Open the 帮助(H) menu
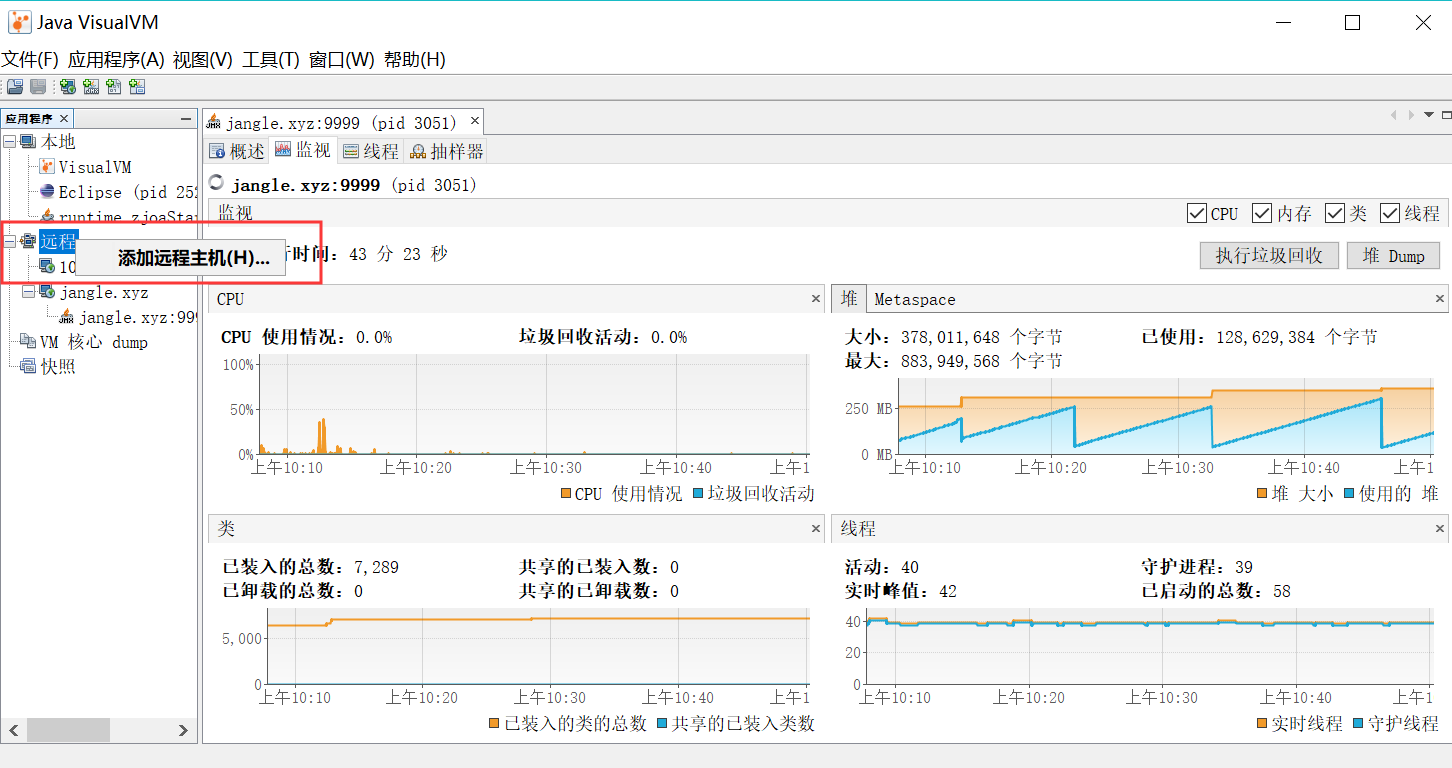Image resolution: width=1452 pixels, height=768 pixels. 415,60
